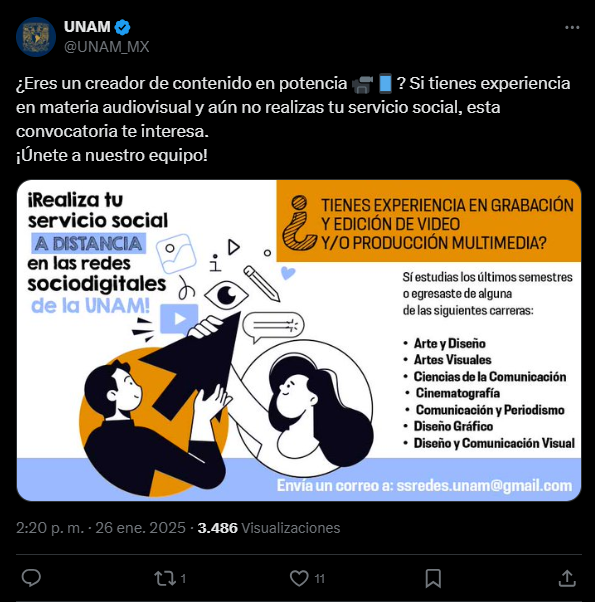Click the reply speech bubble icon
Screen dimensions: 595x602
tap(31, 578)
